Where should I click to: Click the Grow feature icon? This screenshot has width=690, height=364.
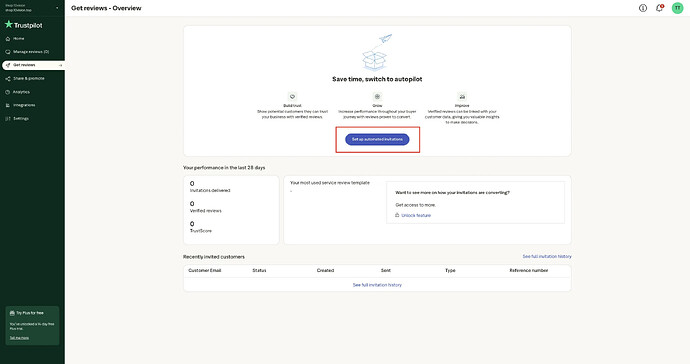pos(377,97)
